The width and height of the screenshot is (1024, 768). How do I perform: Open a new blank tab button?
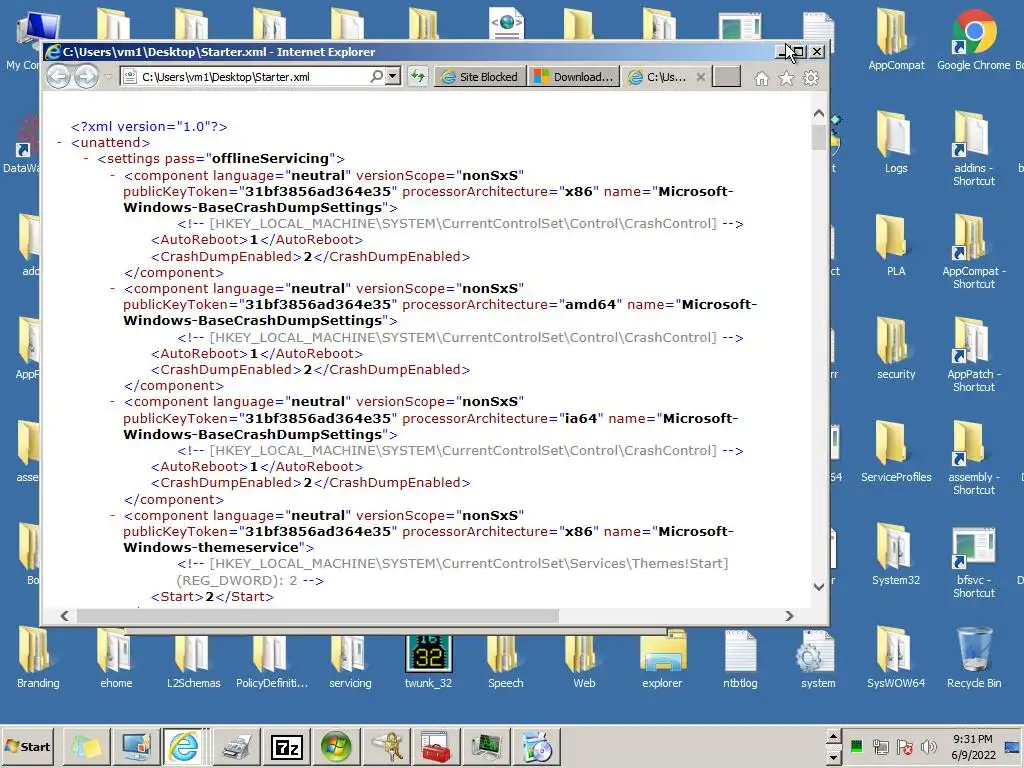(726, 77)
